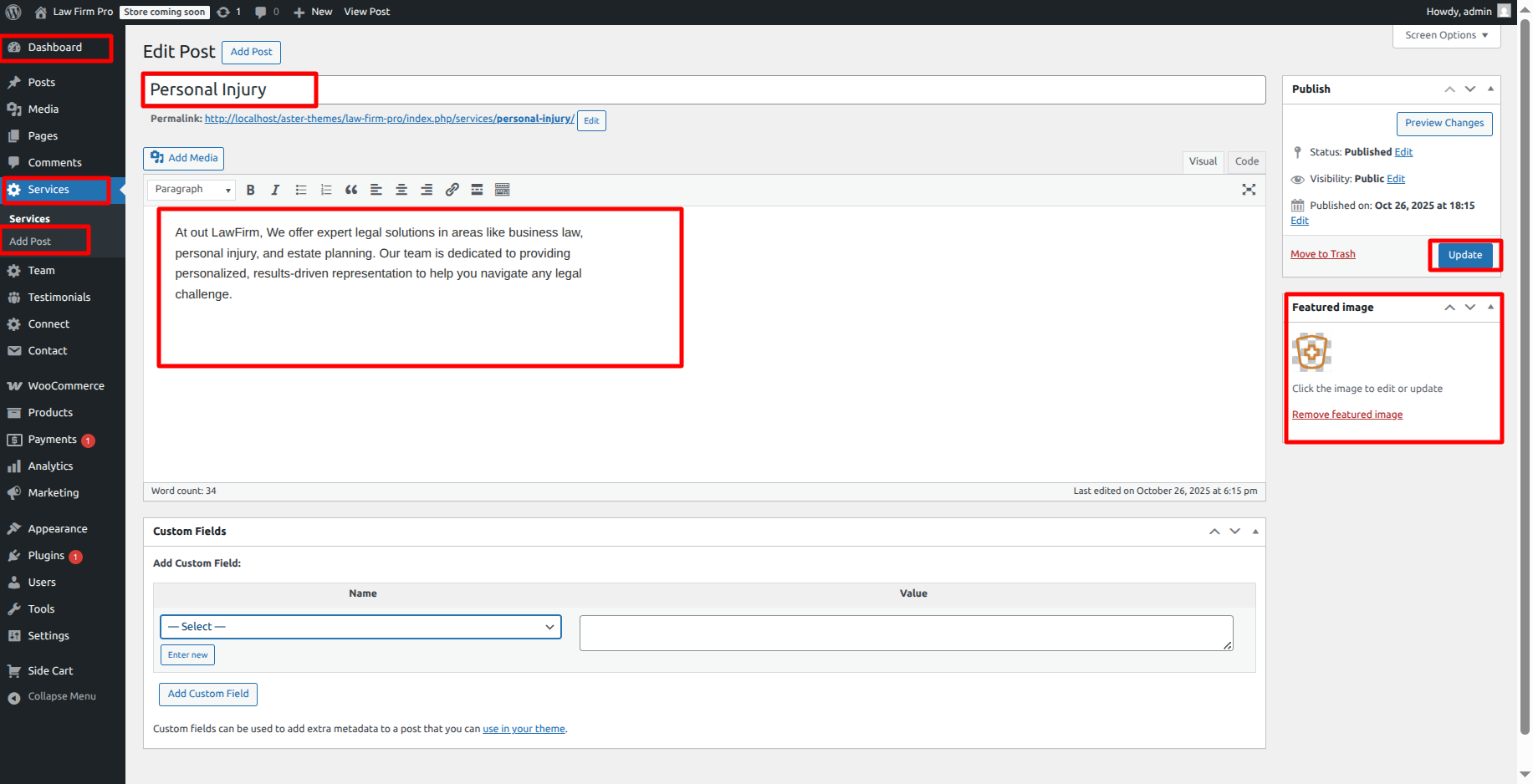Enable distraction-free fullscreen mode
1533x784 pixels.
[x=1249, y=190]
